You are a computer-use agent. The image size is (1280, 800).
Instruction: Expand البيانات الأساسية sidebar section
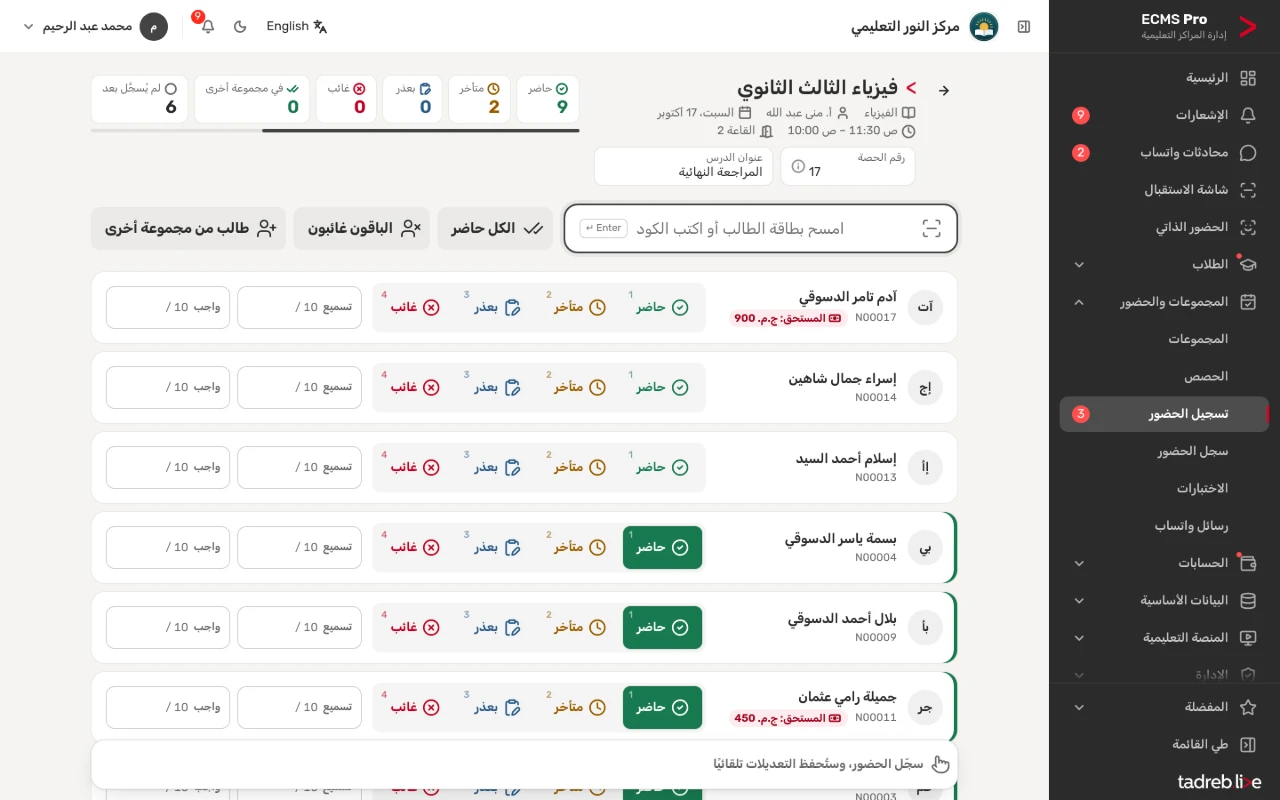(x=1164, y=601)
